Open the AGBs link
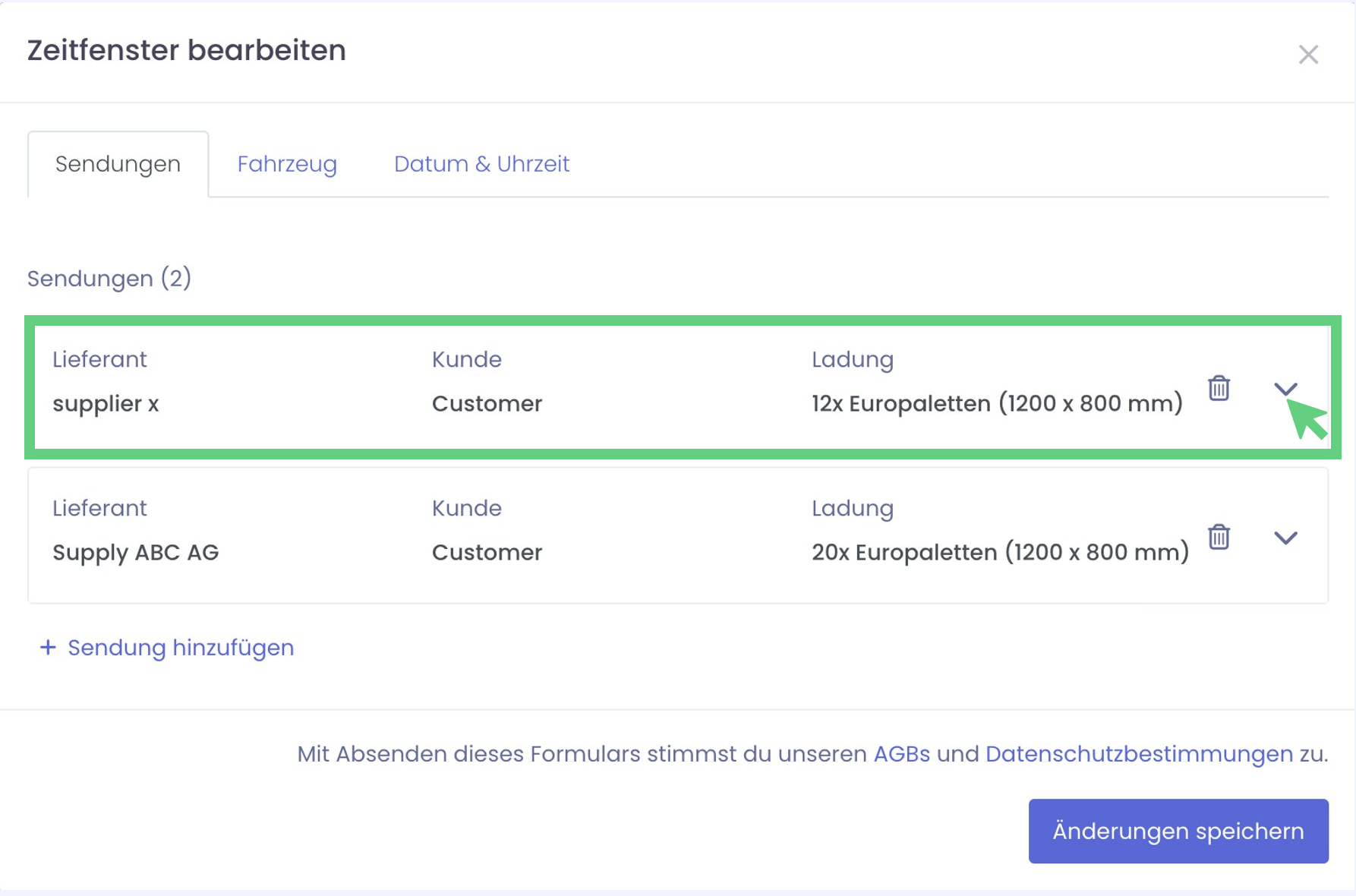 pyautogui.click(x=901, y=754)
